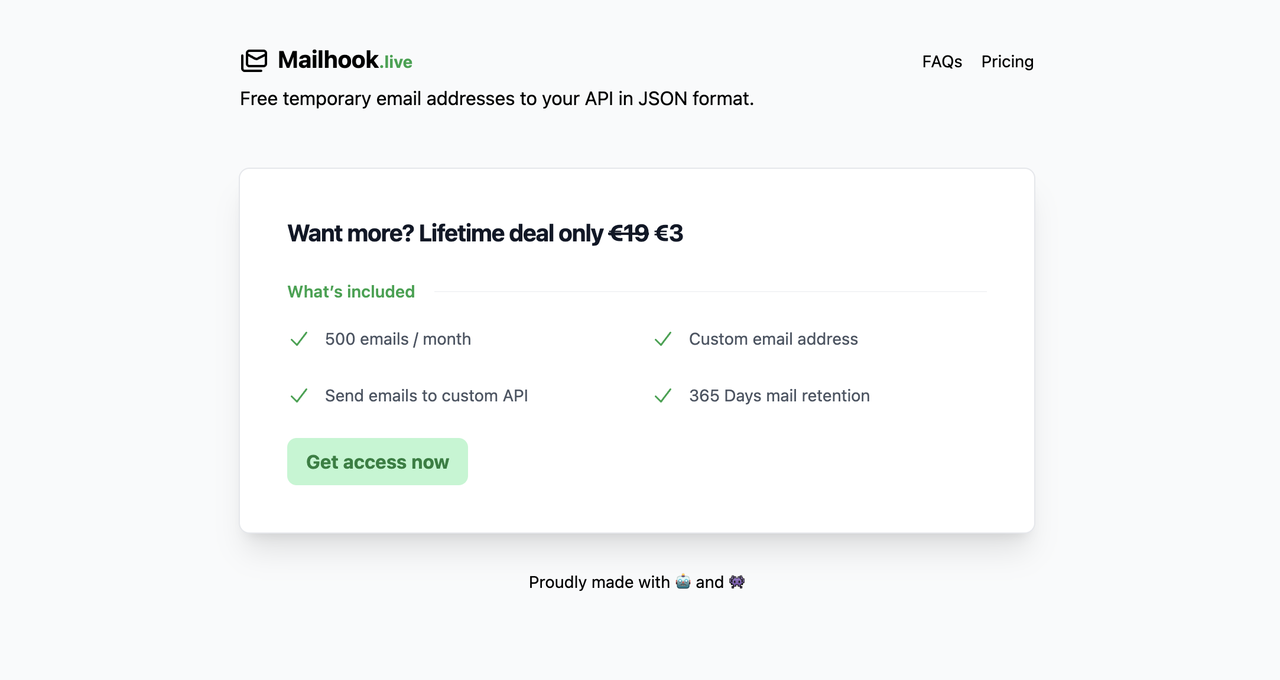Click the robot emoji in the footer
The width and height of the screenshot is (1280, 680).
[x=683, y=581]
